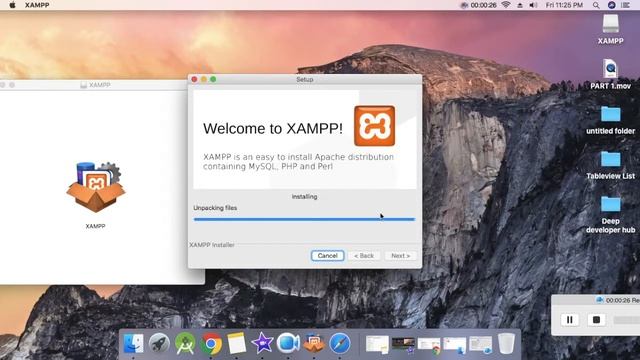
Task: Select the Tableview List folder
Action: coord(611,165)
